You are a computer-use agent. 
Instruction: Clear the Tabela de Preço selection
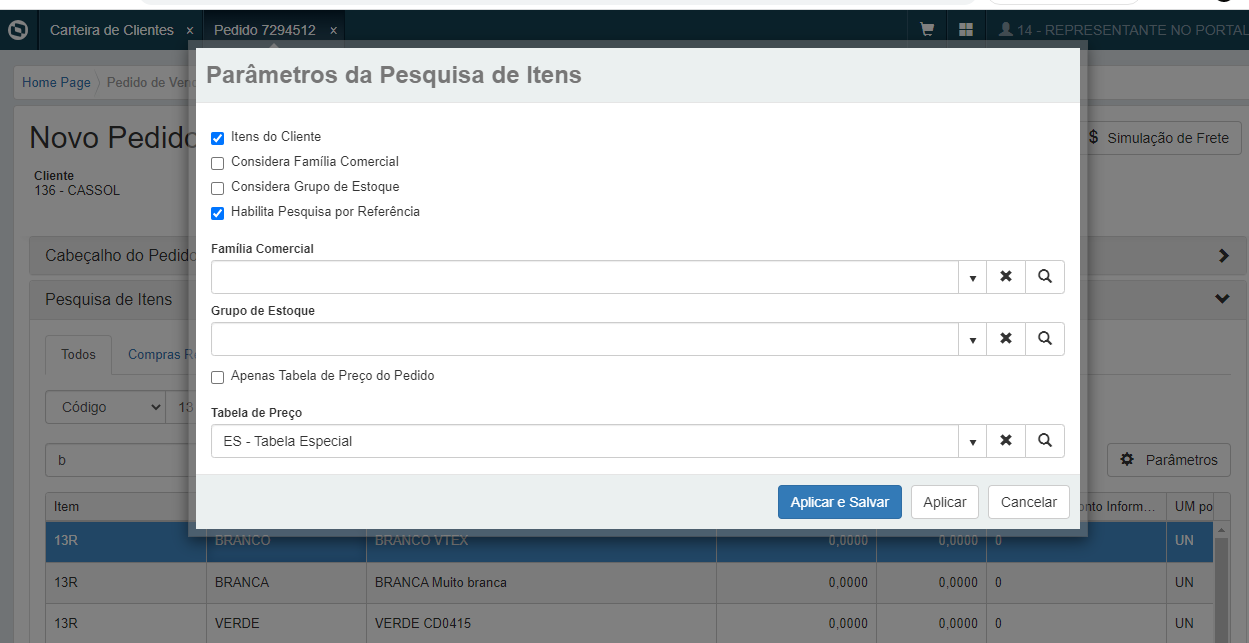coord(1006,441)
